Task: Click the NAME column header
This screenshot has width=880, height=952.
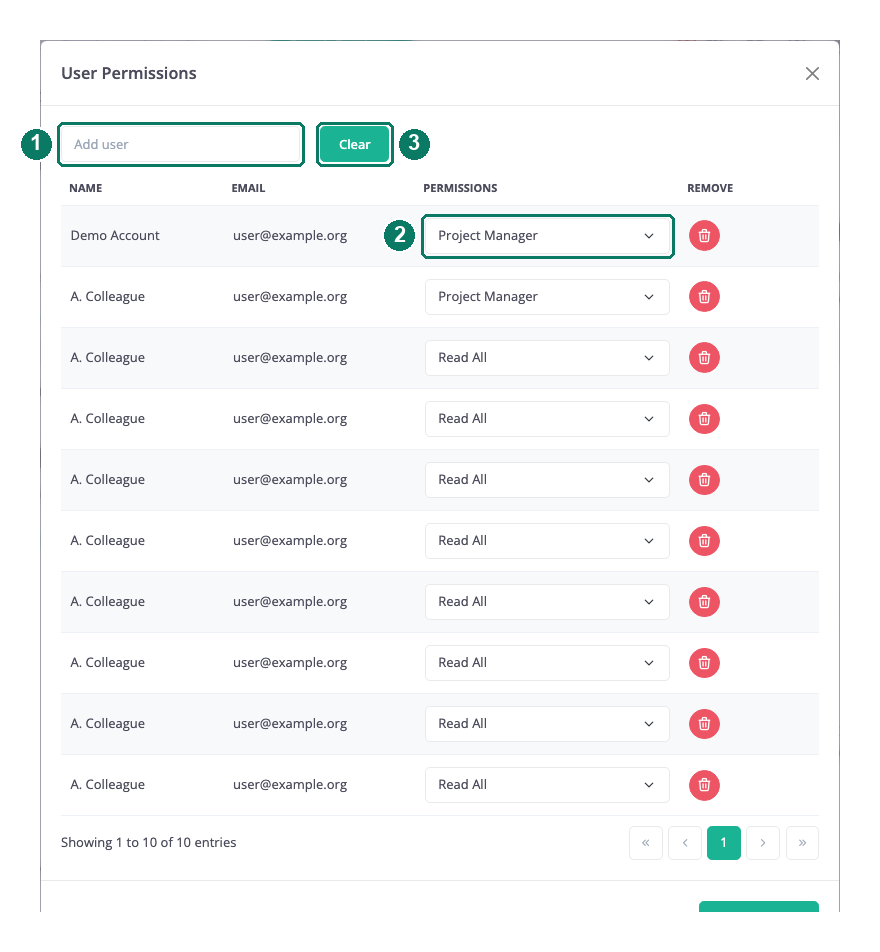Action: click(86, 188)
